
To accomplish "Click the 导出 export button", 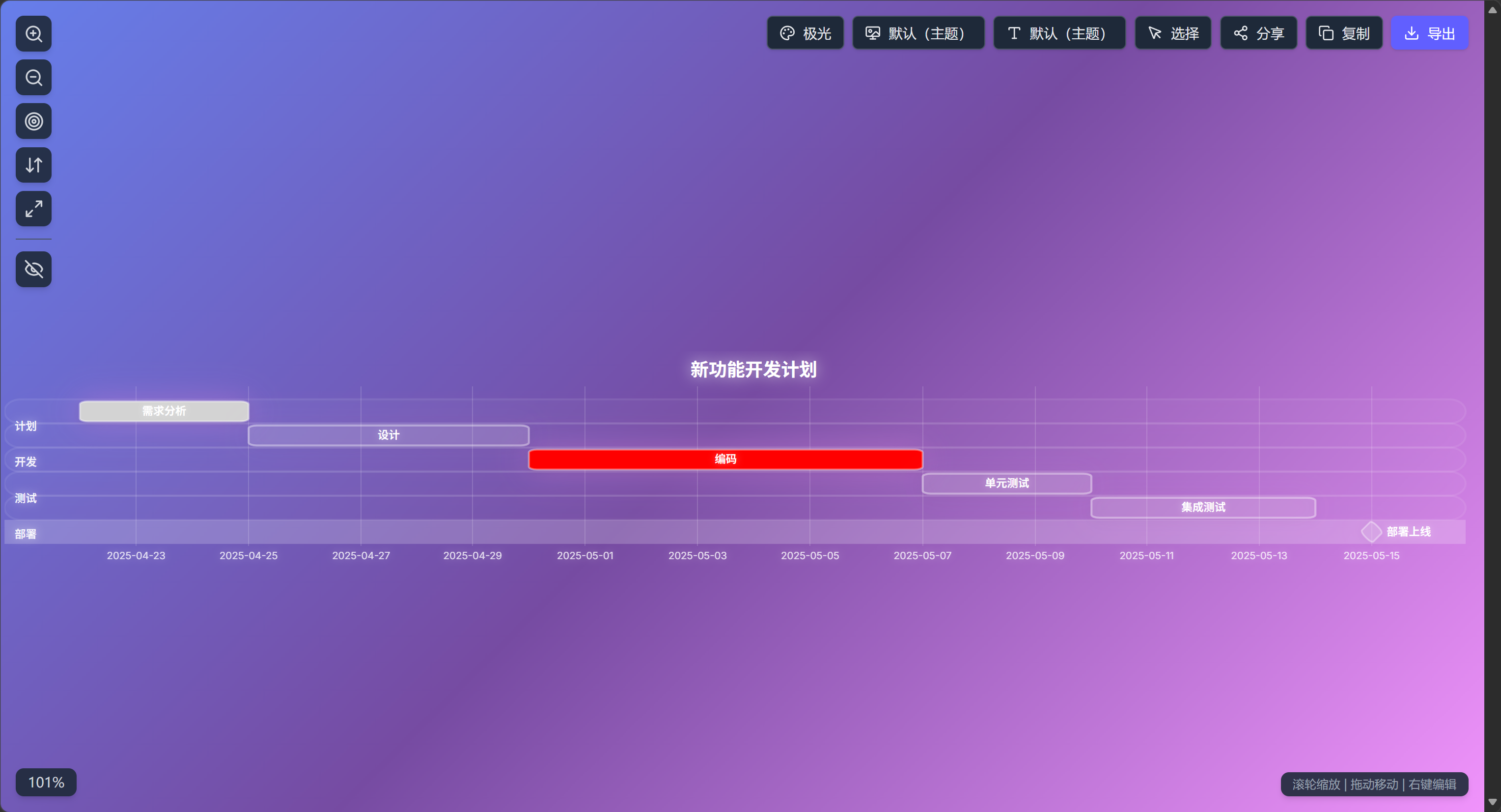I will (x=1430, y=33).
